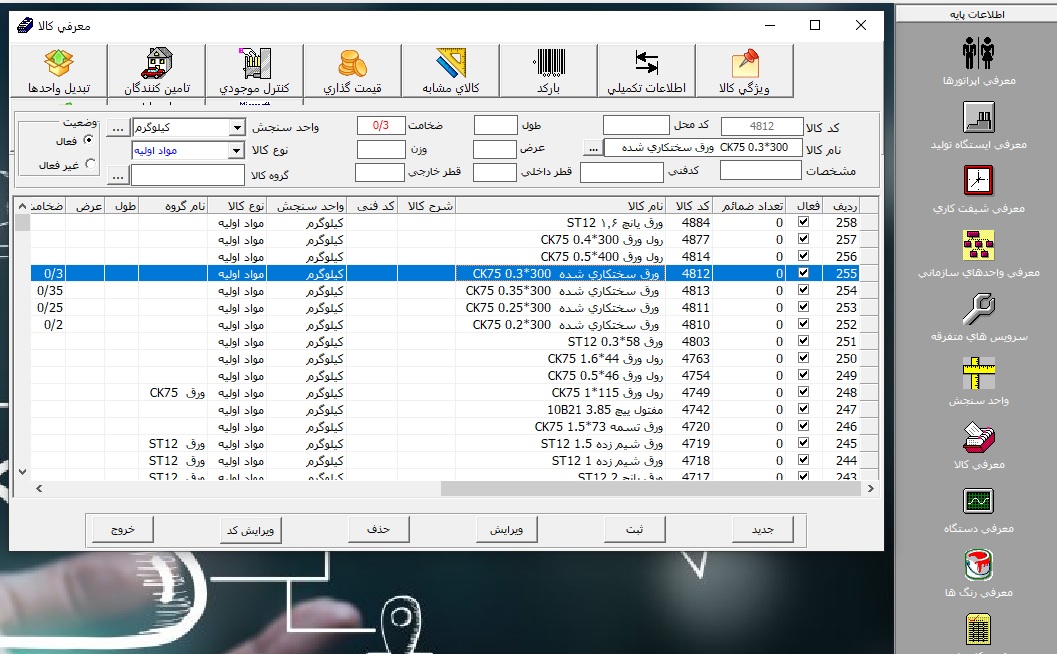
Task: Sort by the نام گروه column header
Action: [173, 206]
